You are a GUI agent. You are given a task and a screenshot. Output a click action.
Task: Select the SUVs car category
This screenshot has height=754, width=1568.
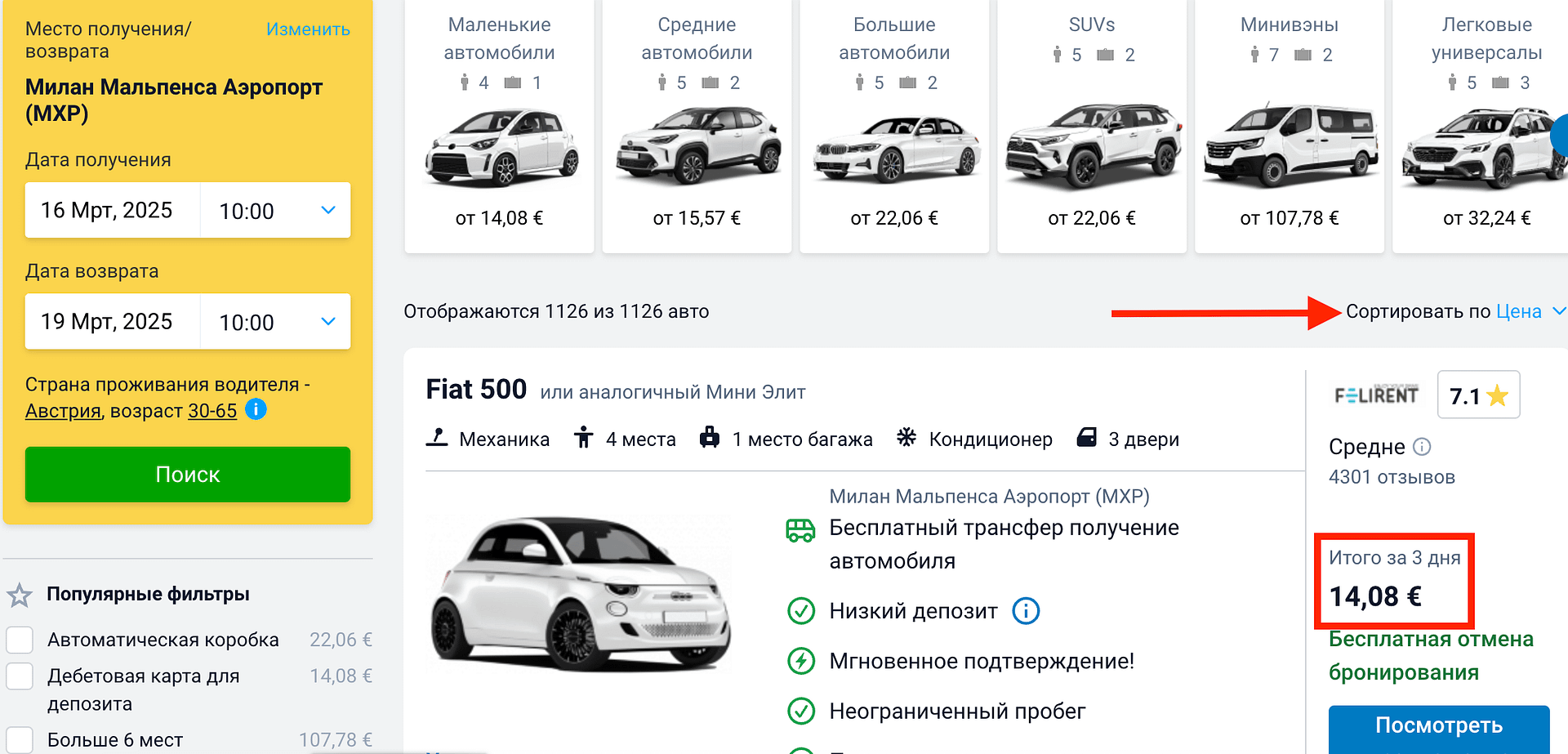(1092, 127)
